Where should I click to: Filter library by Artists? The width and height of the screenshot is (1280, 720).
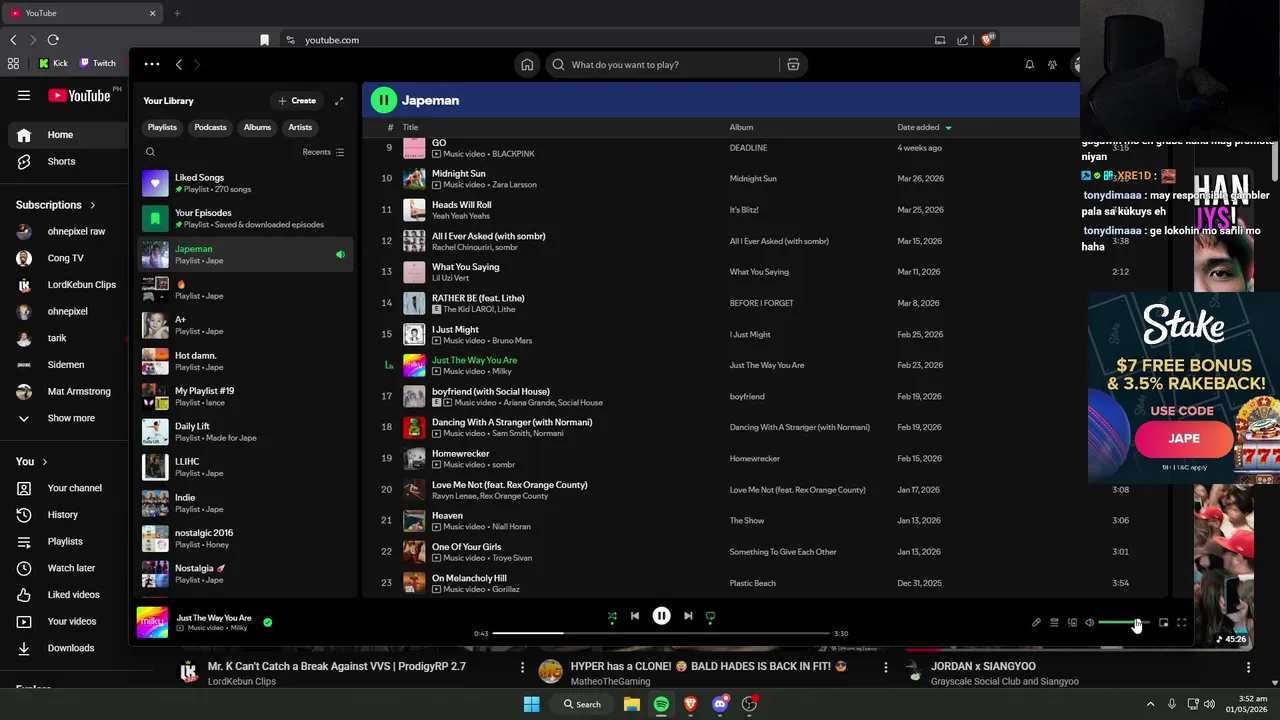point(300,127)
